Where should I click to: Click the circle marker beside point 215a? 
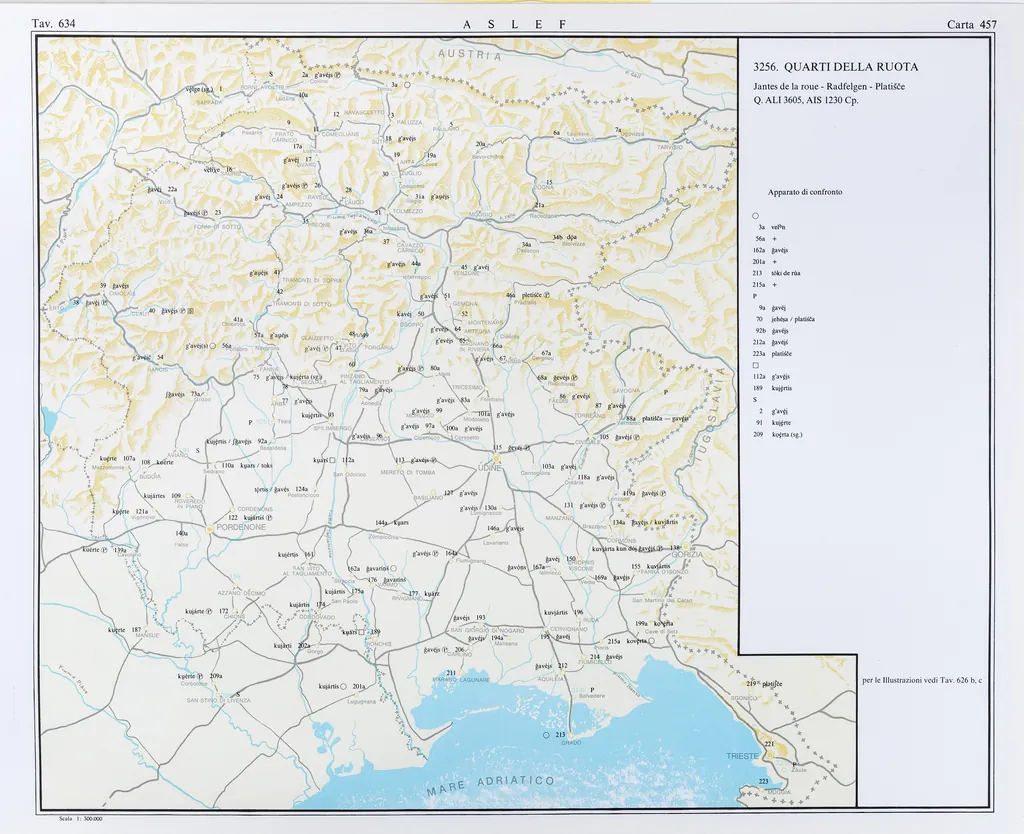650,641
